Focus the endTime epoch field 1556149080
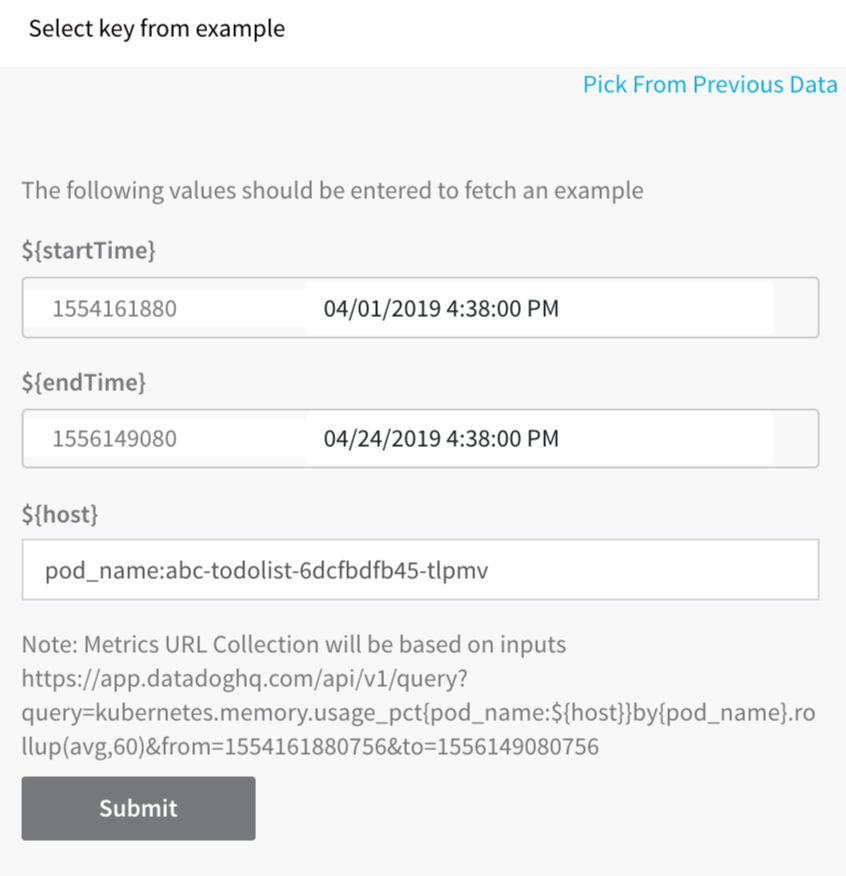The height and width of the screenshot is (876, 846). point(166,439)
